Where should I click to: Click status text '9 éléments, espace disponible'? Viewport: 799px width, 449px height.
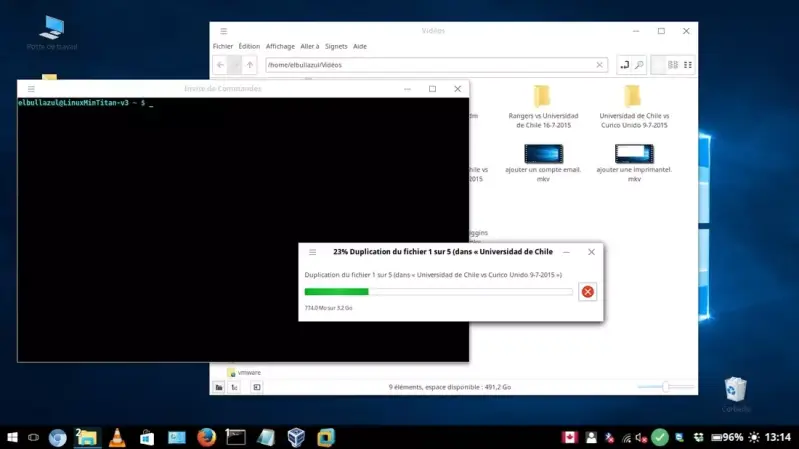coord(449,387)
